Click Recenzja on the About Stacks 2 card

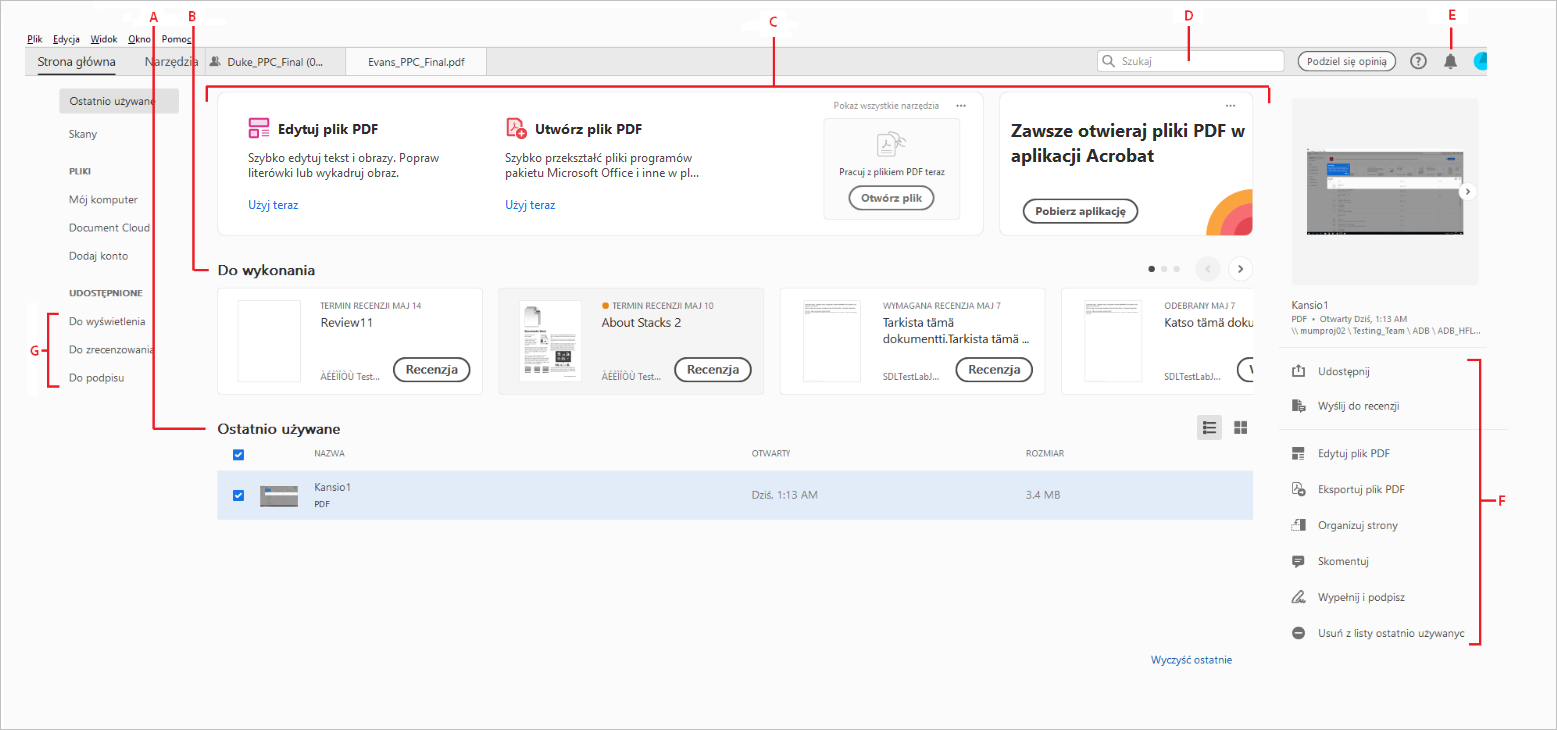click(713, 370)
